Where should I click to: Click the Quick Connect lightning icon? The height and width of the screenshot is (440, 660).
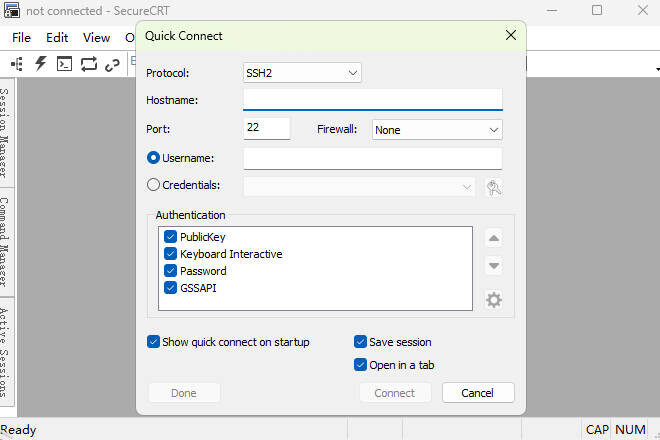(x=40, y=64)
